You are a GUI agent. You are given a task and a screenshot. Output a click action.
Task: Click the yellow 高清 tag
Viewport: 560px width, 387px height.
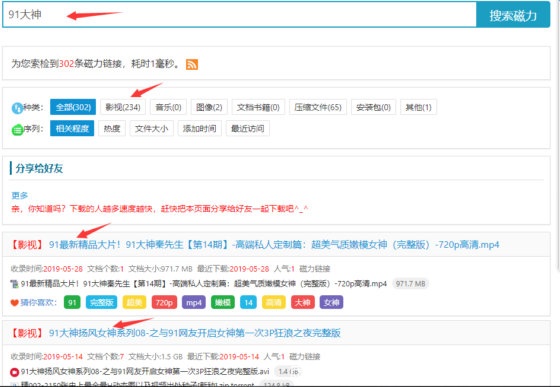click(274, 303)
